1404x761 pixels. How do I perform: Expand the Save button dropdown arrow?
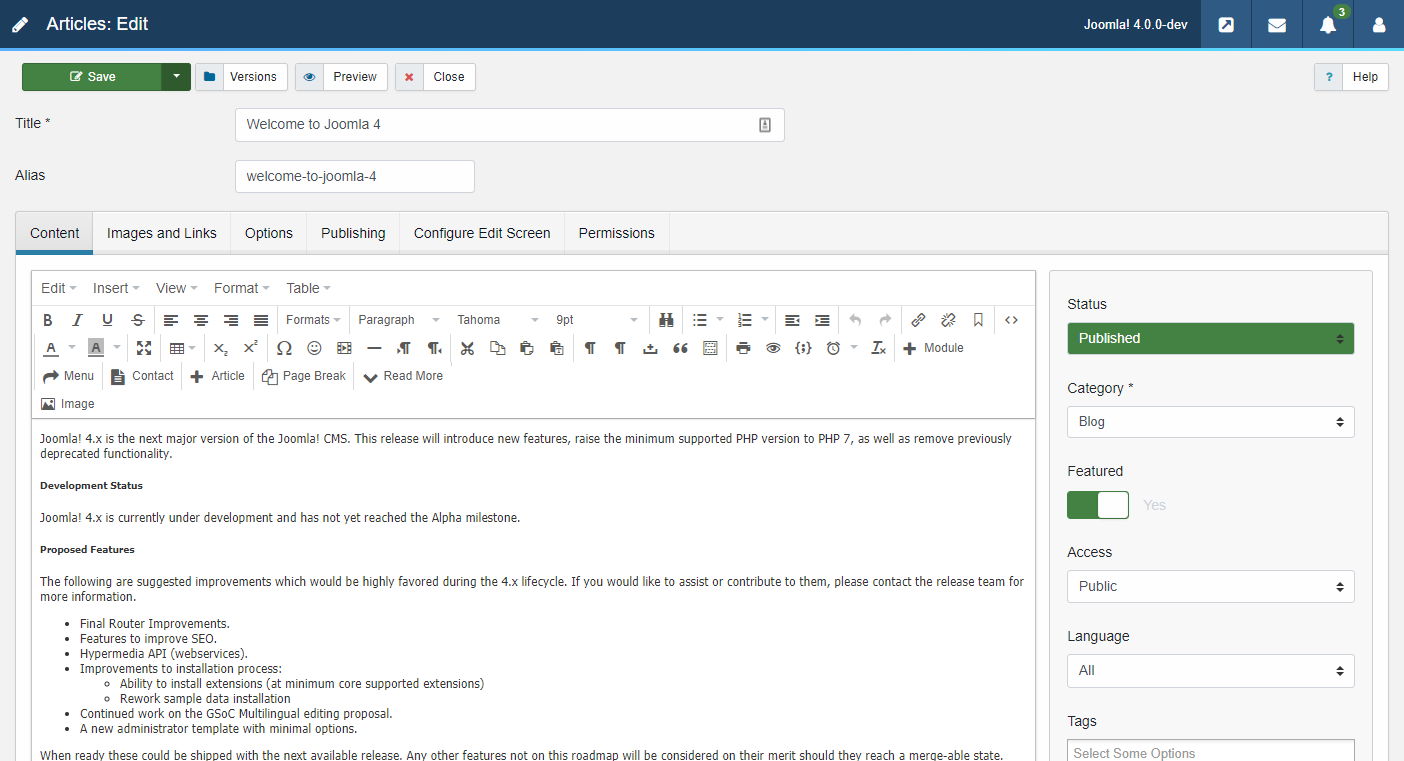pos(176,77)
